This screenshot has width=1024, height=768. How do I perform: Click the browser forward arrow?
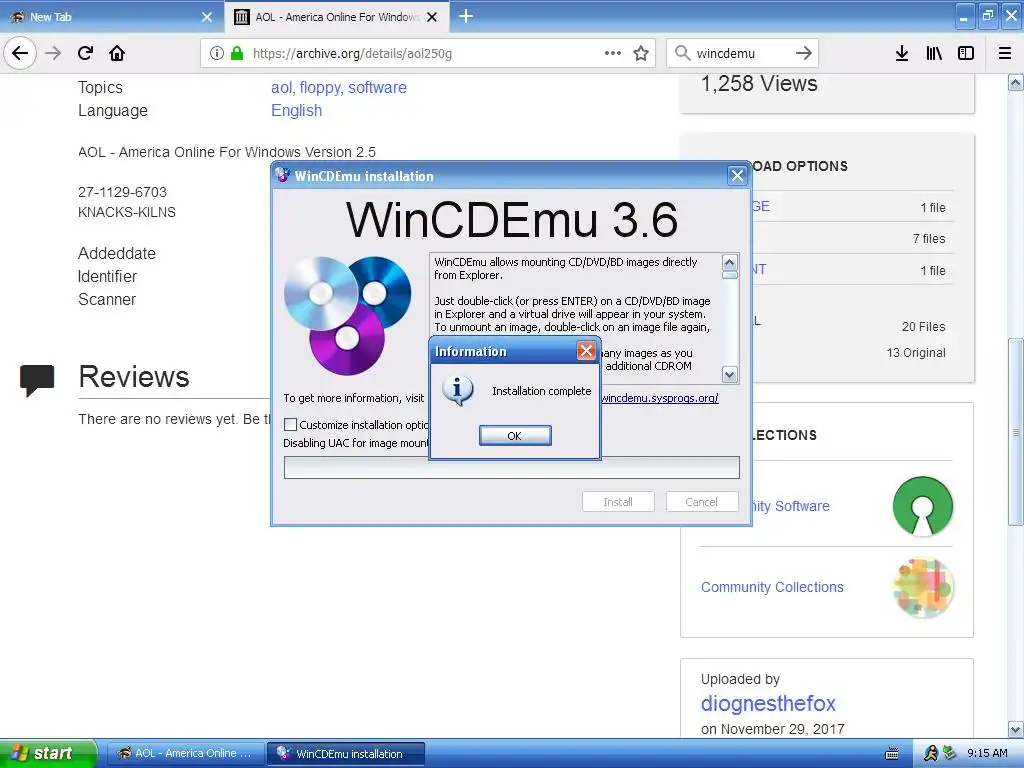[54, 53]
